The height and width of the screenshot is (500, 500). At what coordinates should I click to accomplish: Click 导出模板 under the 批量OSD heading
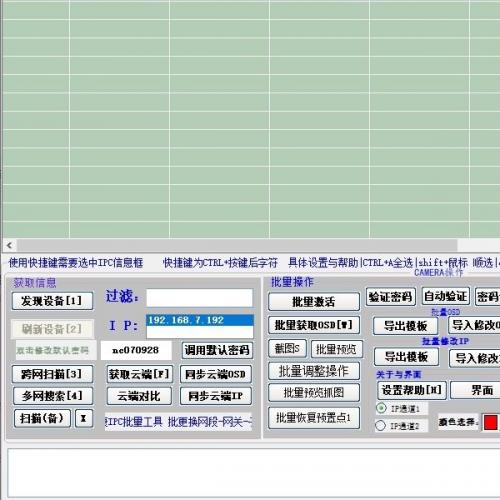pos(406,326)
